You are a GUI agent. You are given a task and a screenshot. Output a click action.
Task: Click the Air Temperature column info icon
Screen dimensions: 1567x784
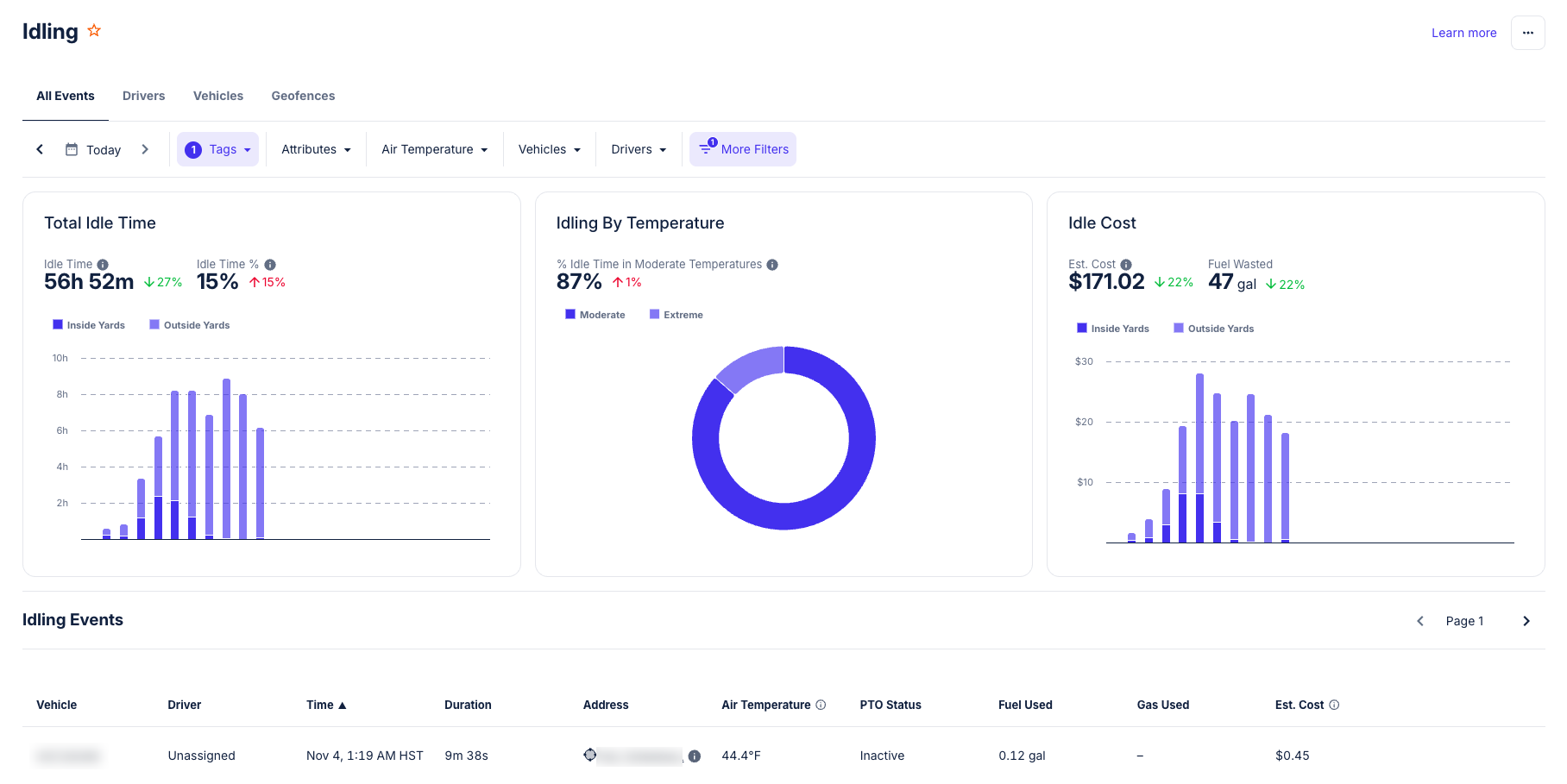[x=821, y=705]
